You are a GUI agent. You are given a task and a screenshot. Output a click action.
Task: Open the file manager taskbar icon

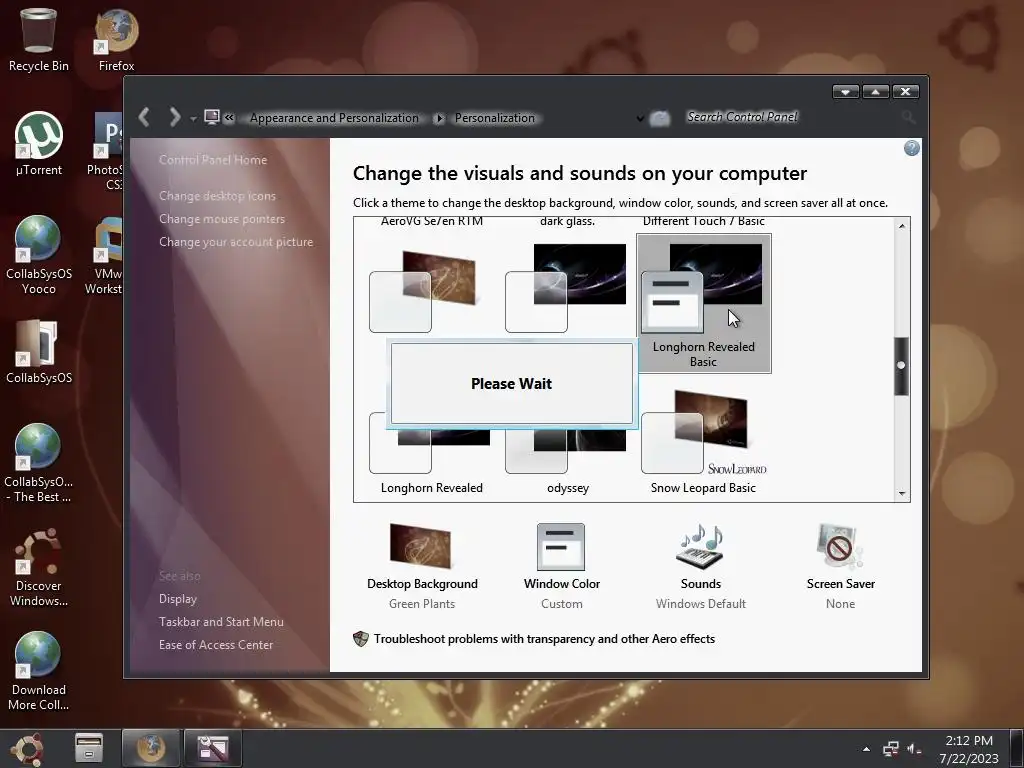pos(88,748)
